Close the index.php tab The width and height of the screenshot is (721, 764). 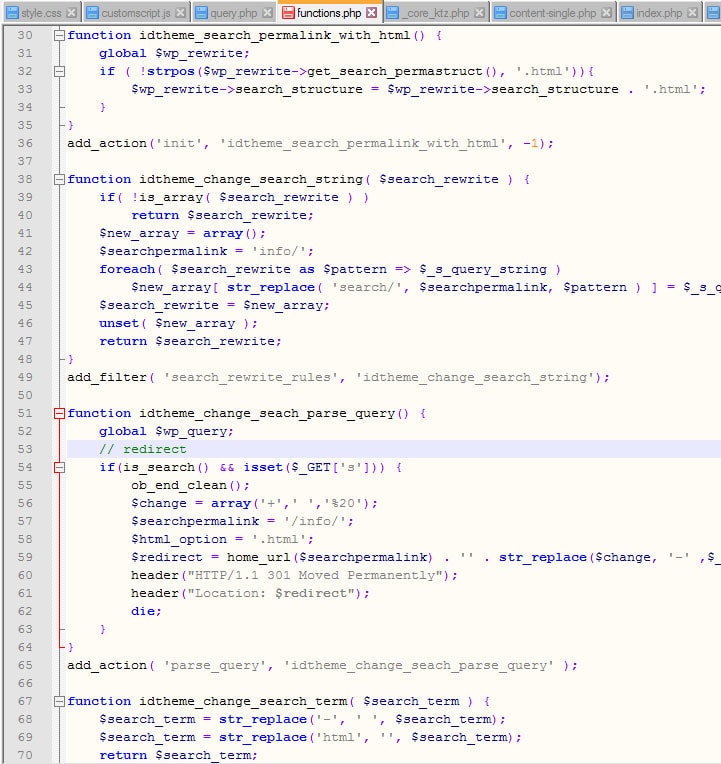[692, 13]
